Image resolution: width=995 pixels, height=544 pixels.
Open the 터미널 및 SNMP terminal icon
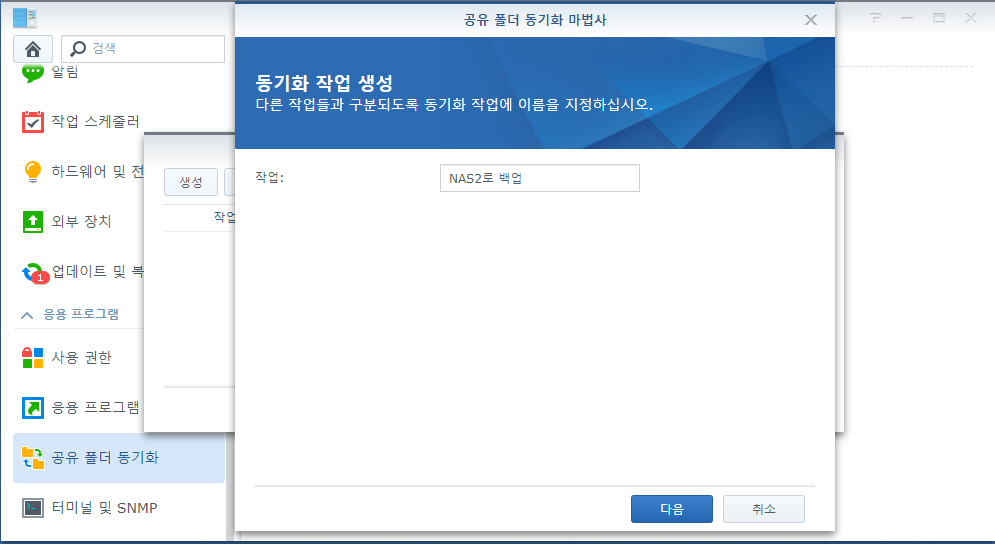coord(32,508)
